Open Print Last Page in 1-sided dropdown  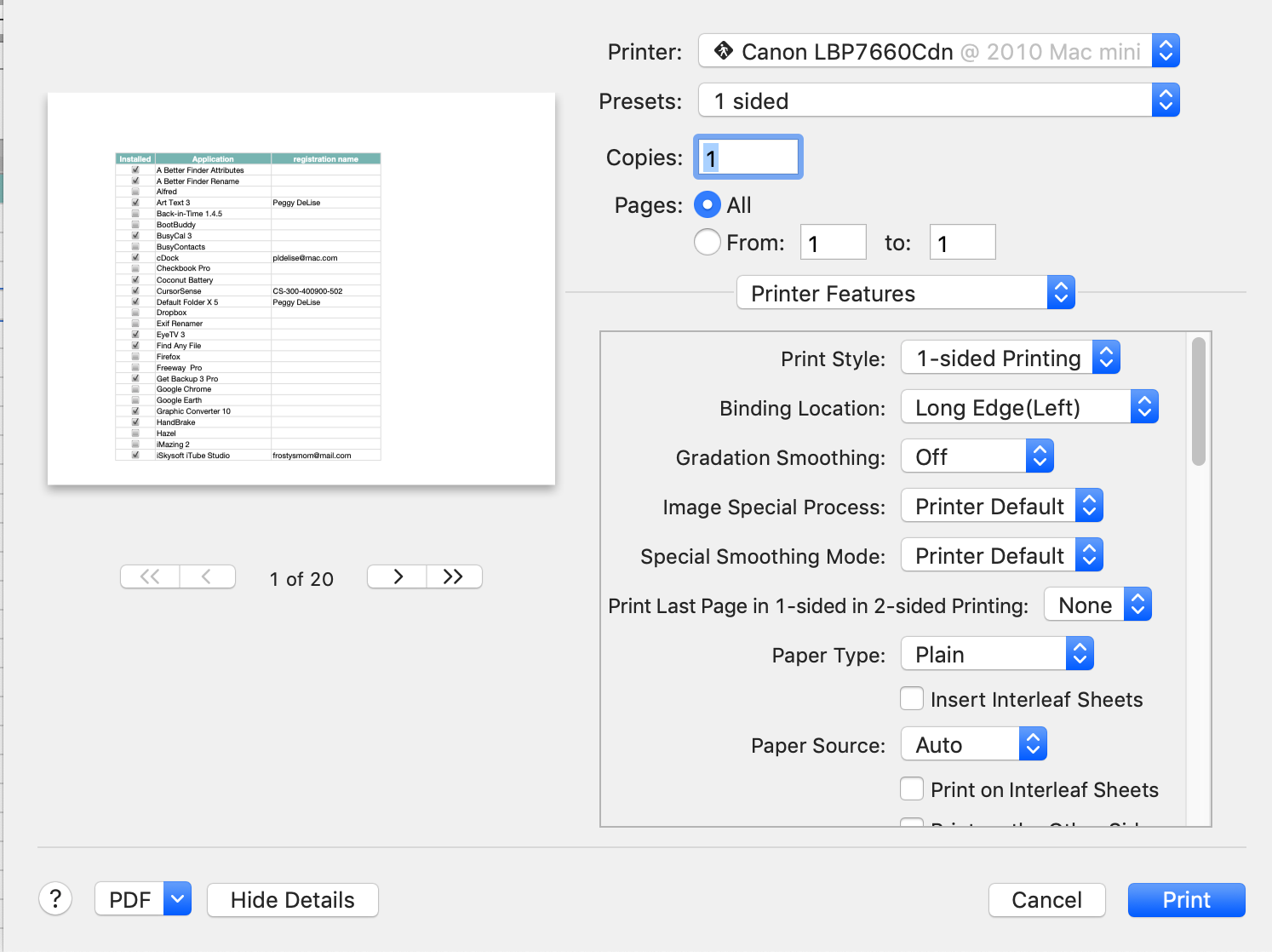point(1097,605)
